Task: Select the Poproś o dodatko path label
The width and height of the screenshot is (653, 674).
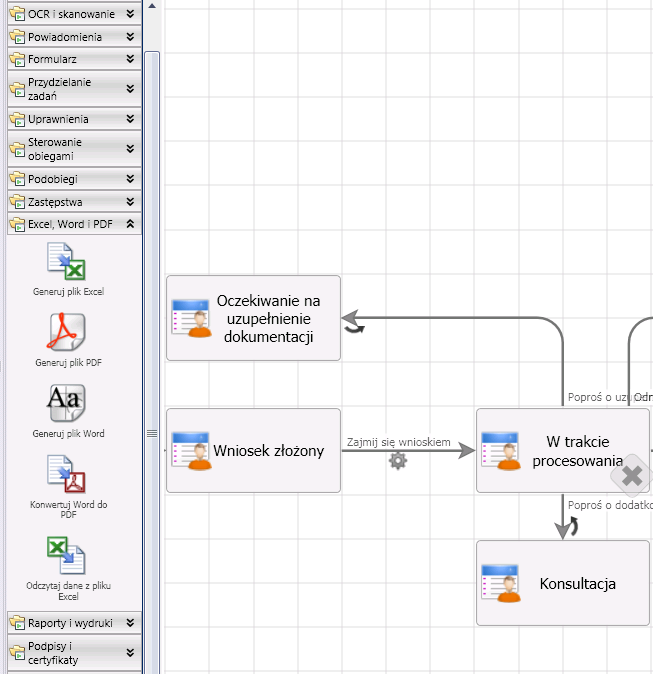Action: point(610,505)
